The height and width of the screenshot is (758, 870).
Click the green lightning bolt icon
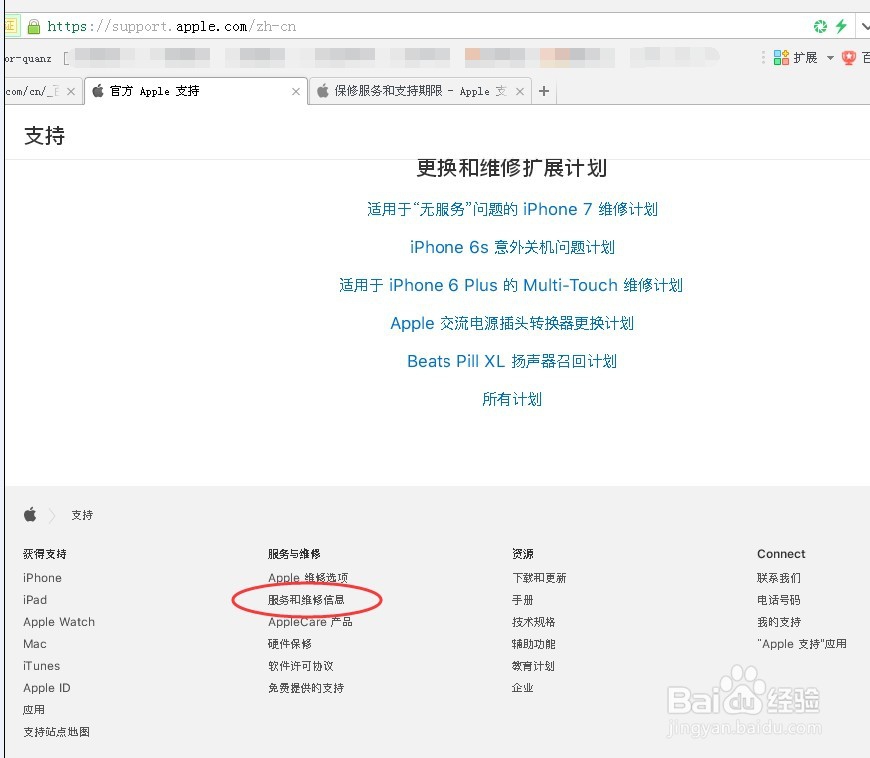841,26
